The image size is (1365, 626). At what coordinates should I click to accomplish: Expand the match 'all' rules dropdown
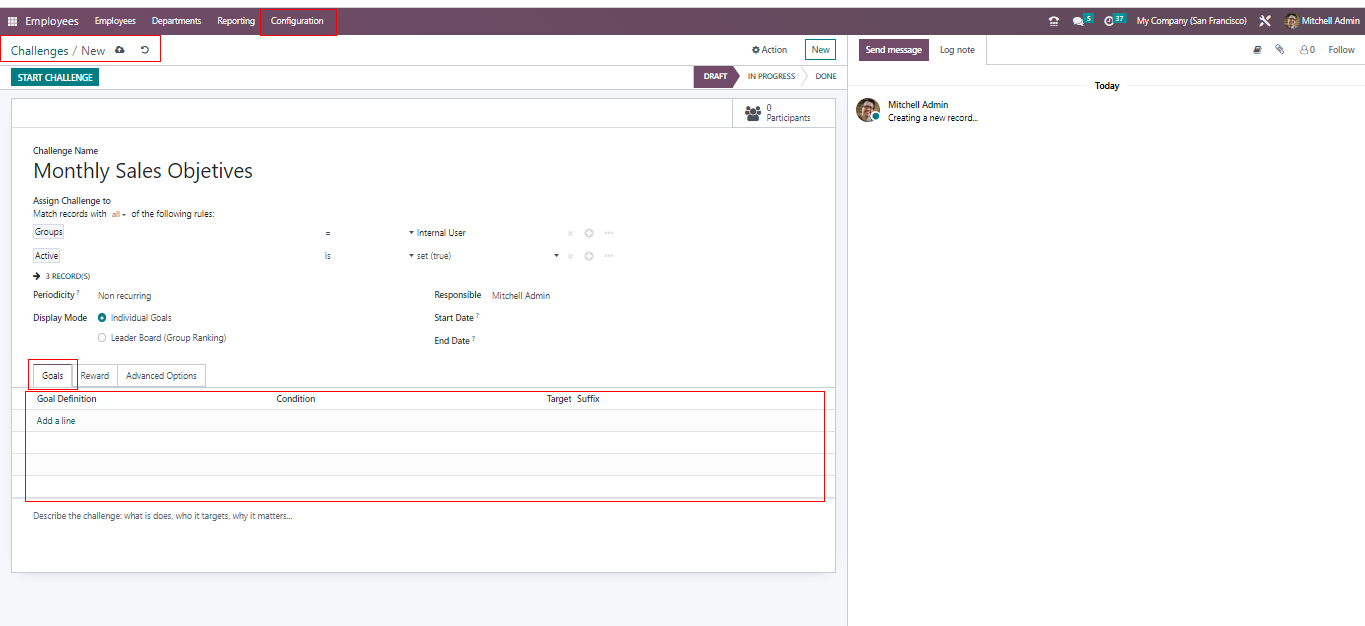pyautogui.click(x=118, y=214)
